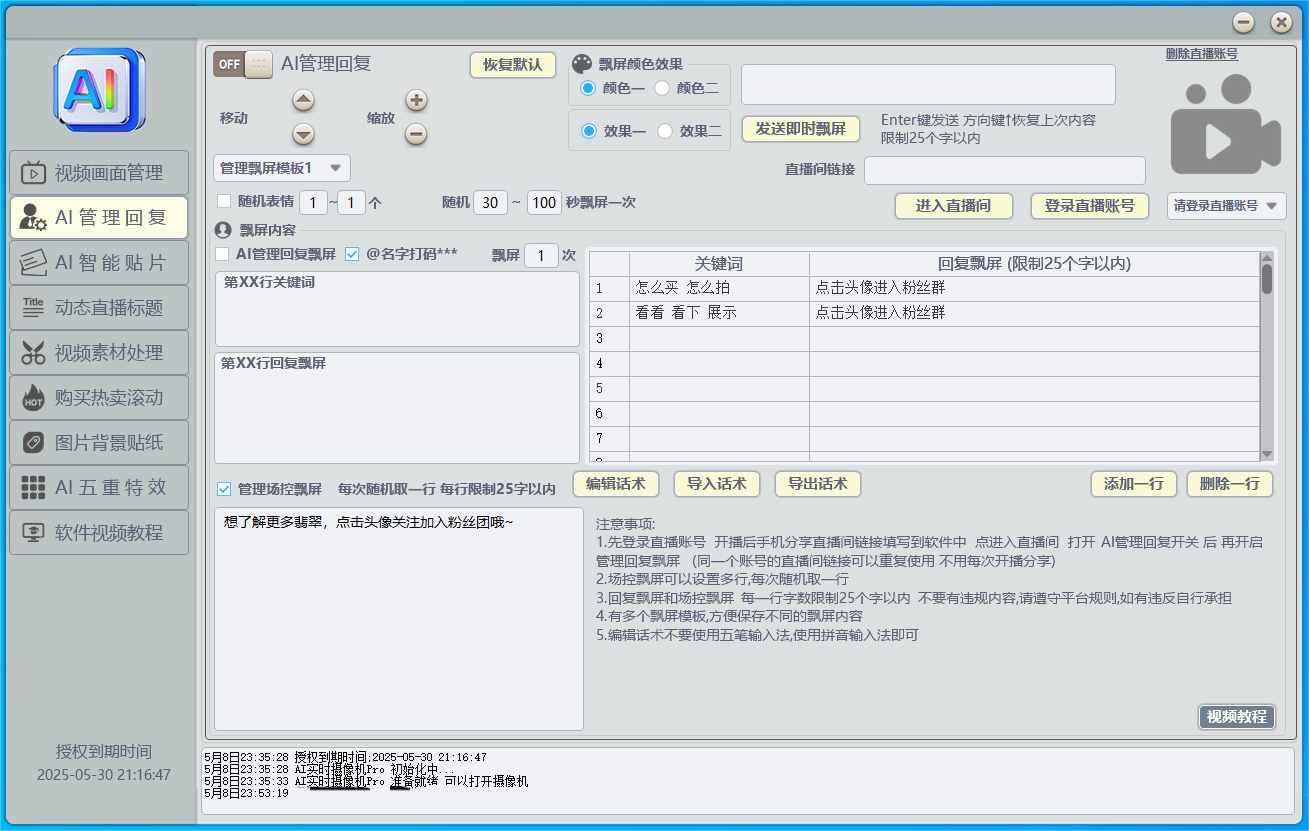Click the 回复飘屏 column header
1309x831 pixels.
click(1035, 264)
